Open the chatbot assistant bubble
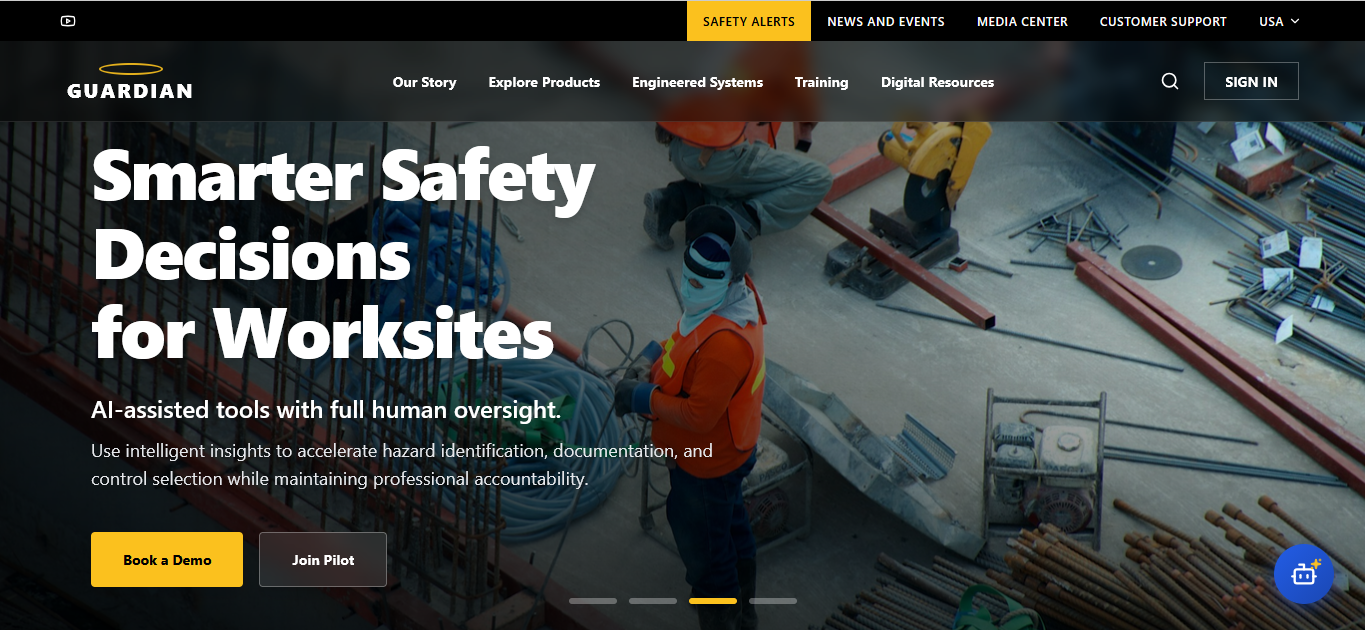The width and height of the screenshot is (1365, 630). click(x=1303, y=574)
